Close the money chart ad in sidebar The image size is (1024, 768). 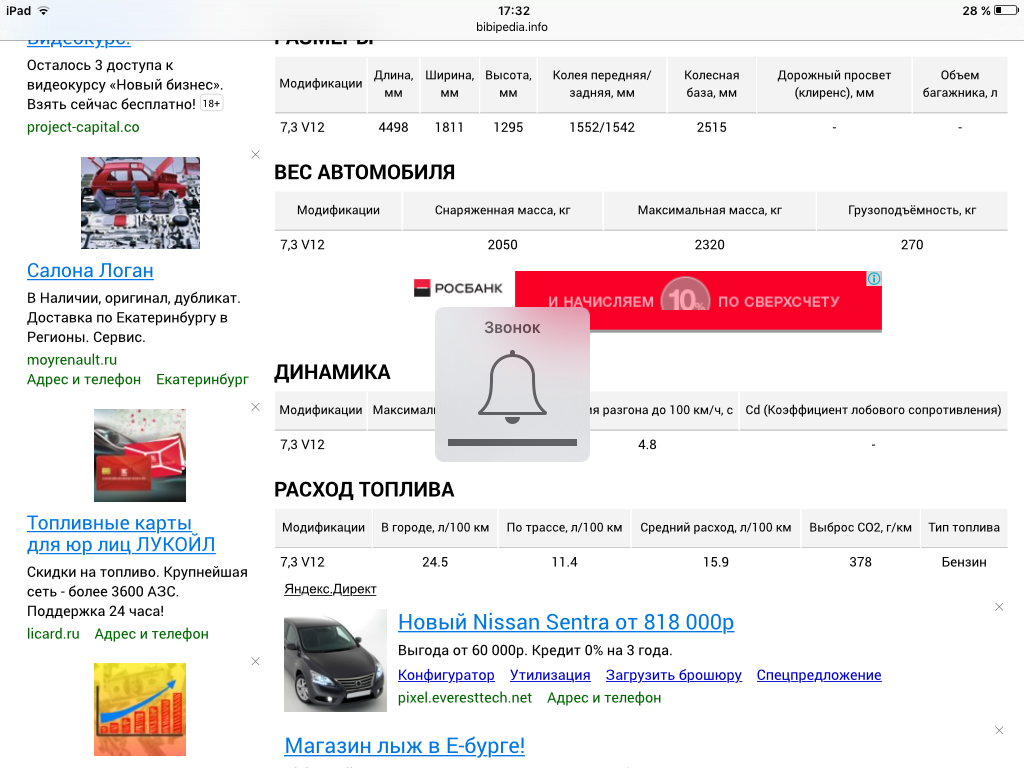[255, 662]
